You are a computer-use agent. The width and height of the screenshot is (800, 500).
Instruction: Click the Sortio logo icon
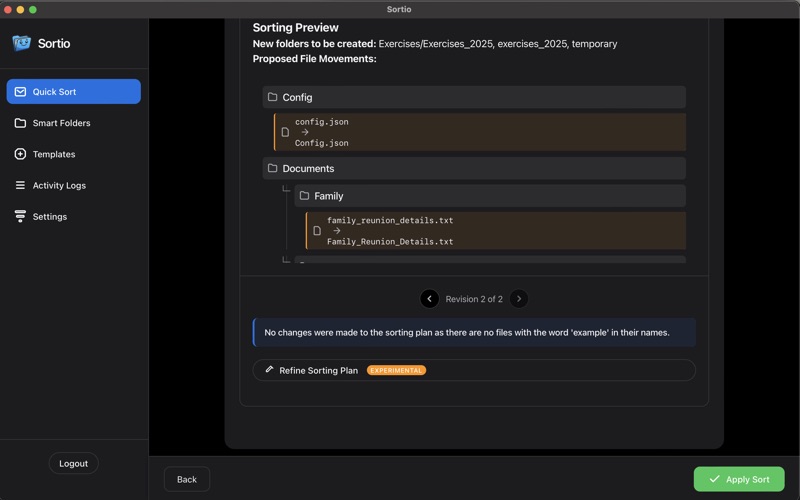[x=21, y=43]
